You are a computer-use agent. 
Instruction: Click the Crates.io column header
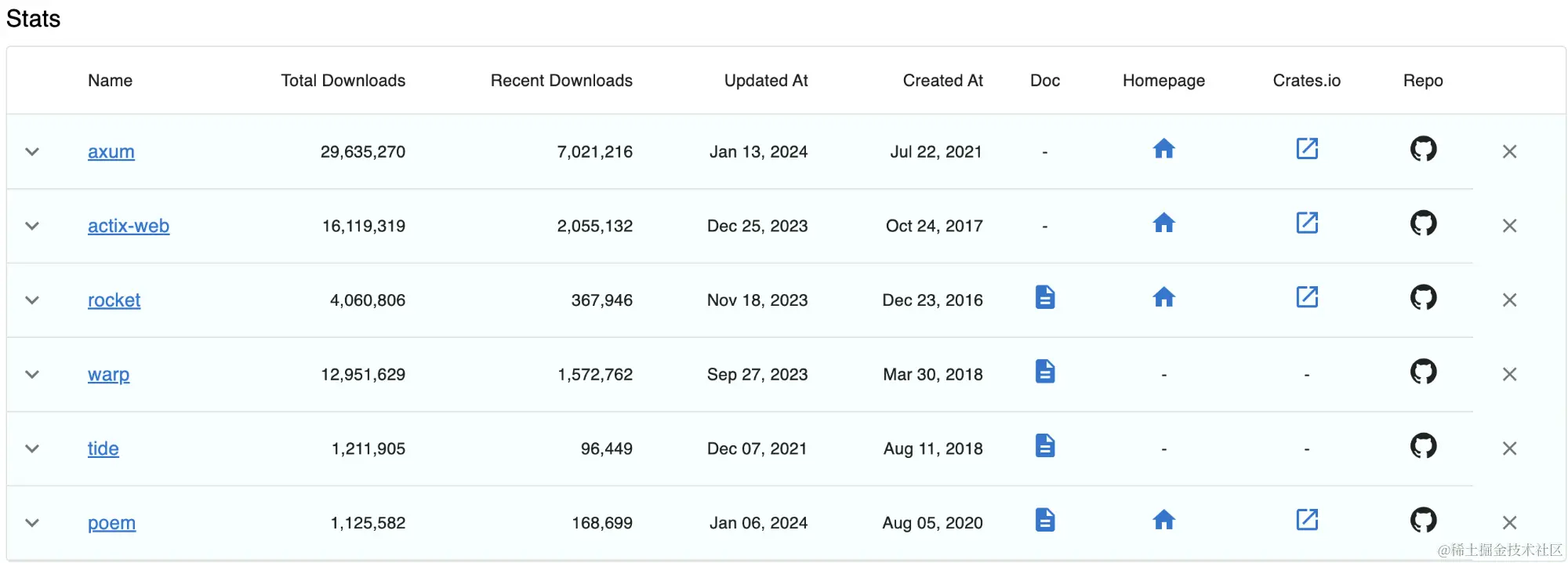[x=1307, y=81]
